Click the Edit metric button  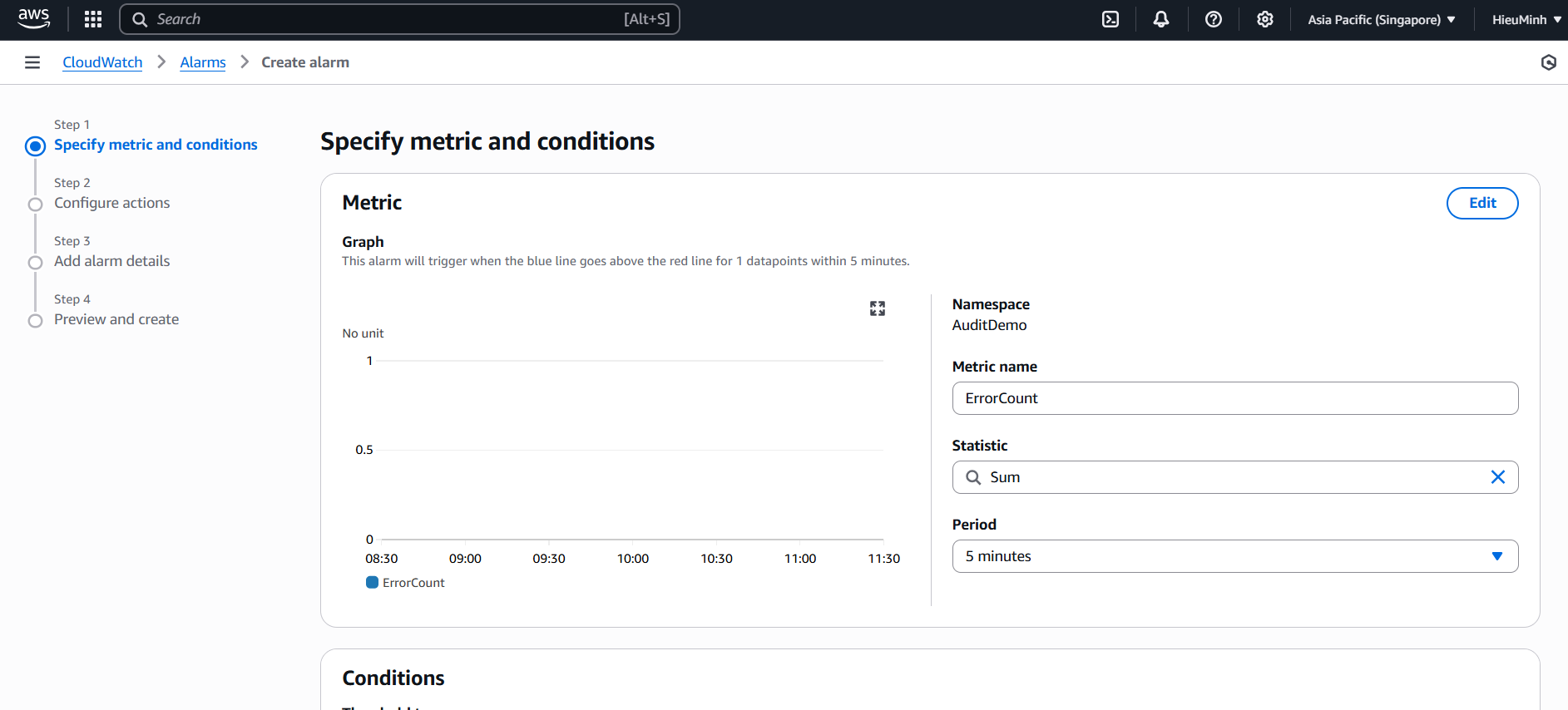coord(1482,203)
